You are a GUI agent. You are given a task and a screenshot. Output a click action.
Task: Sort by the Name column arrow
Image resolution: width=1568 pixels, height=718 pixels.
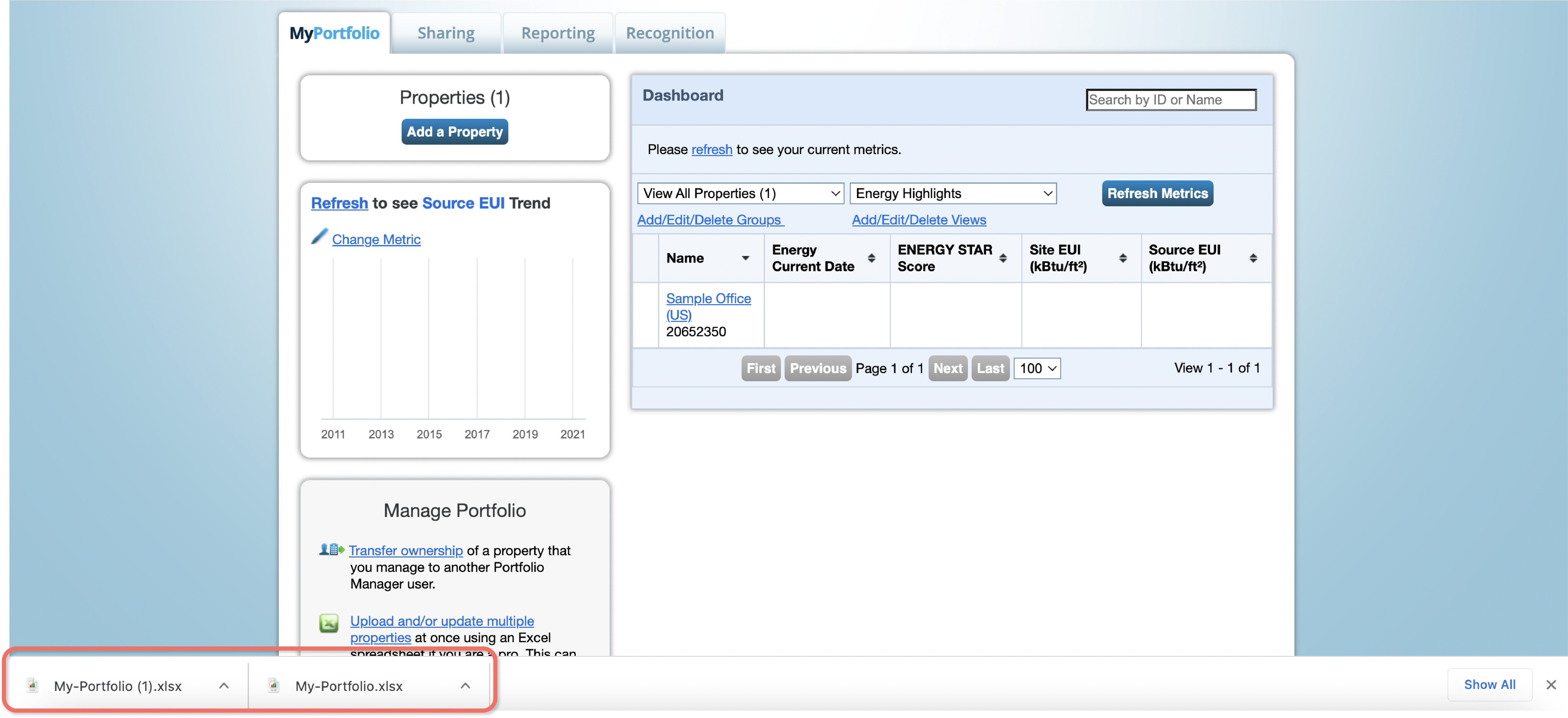pos(745,258)
